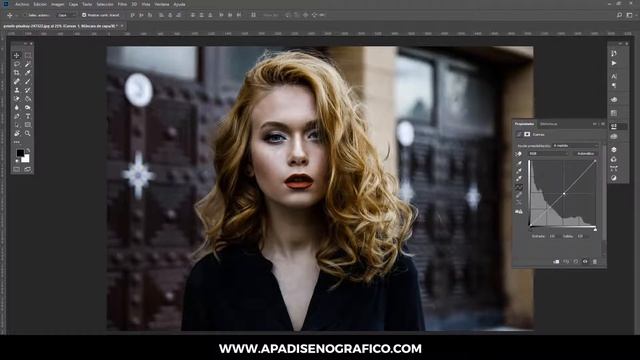Select the Rectangular Marquee tool

(x=28, y=56)
